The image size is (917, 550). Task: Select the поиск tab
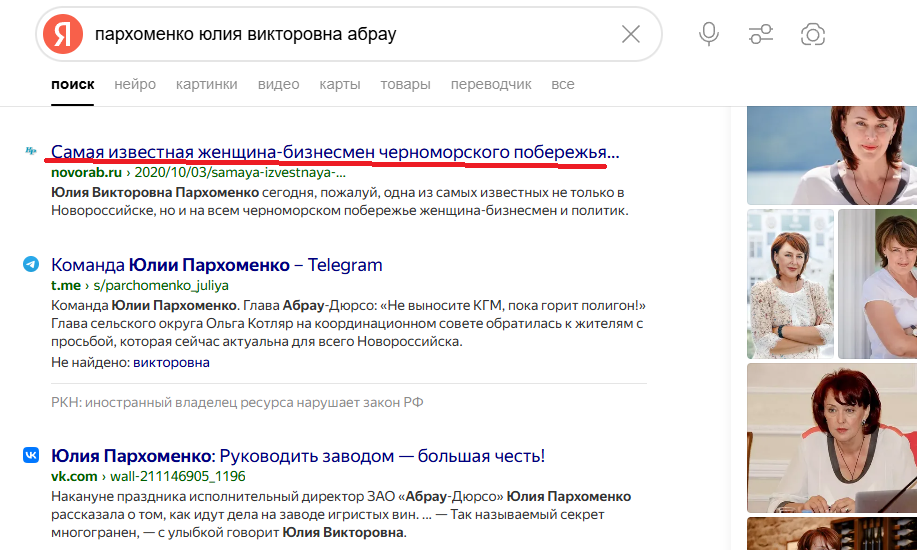(73, 84)
